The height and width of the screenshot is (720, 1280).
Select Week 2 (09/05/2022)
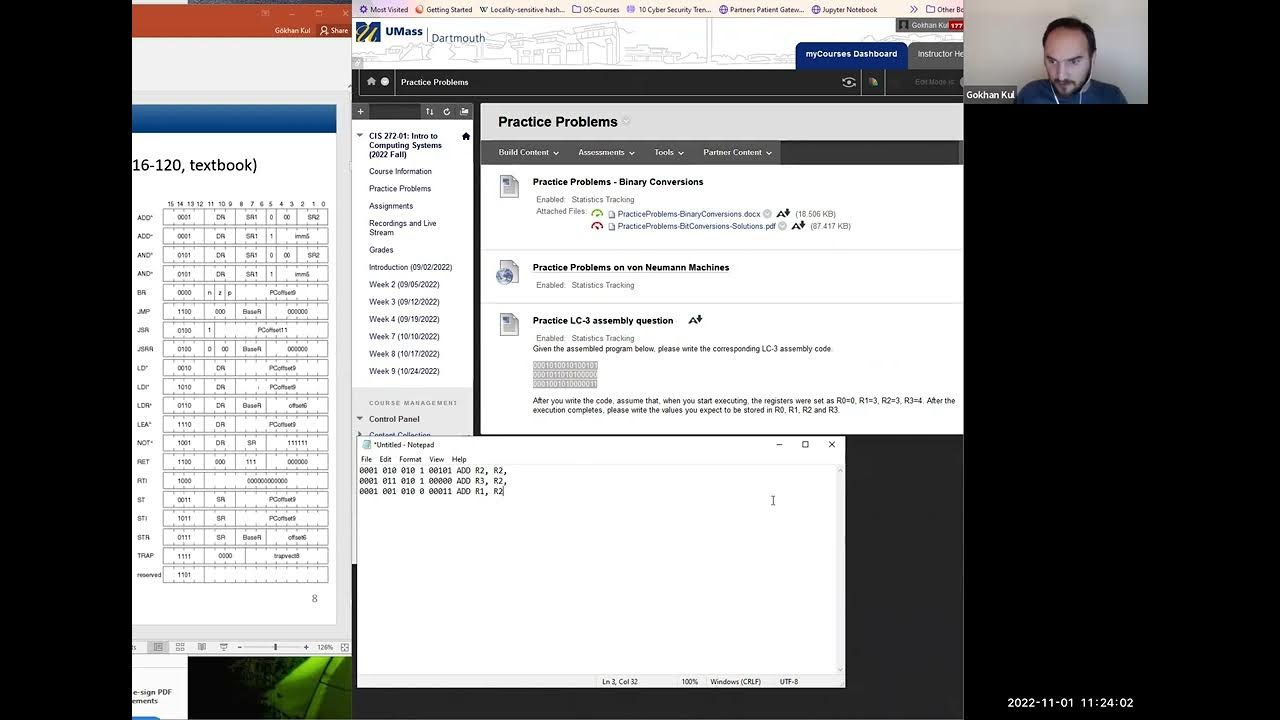(404, 284)
